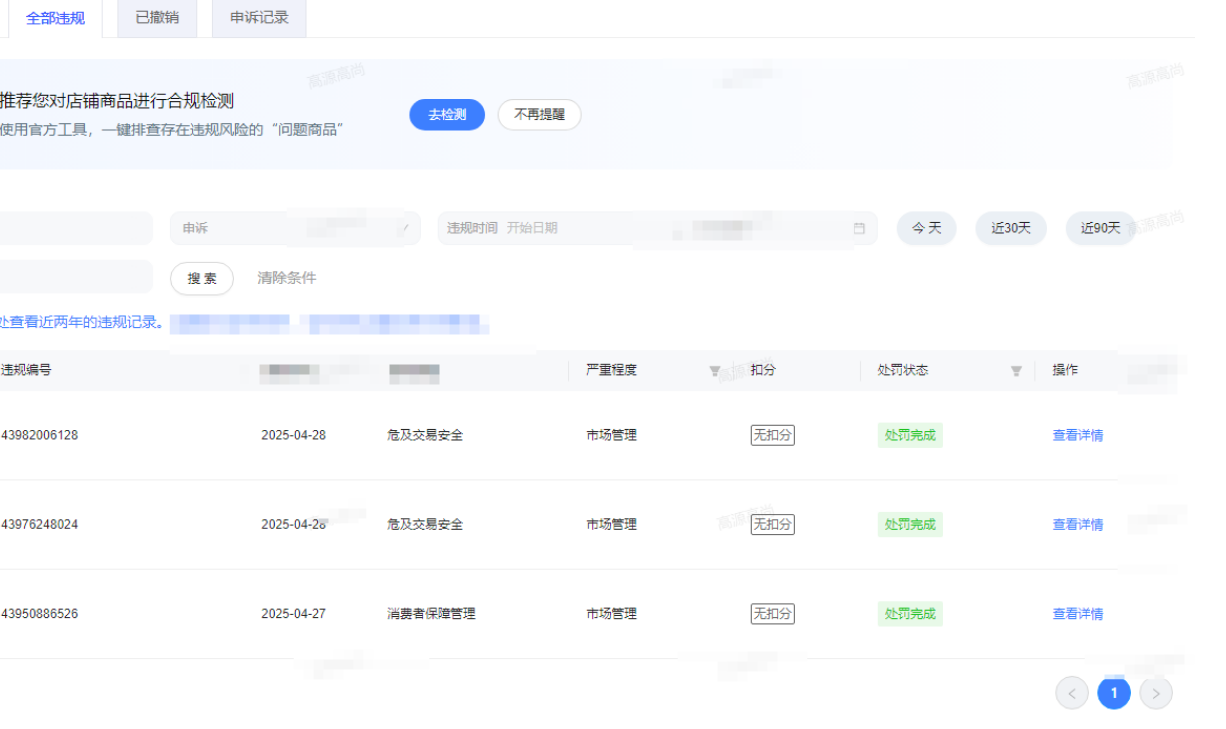Open the 申诉记录 tab
Screen dimensions: 1226x729
(259, 18)
